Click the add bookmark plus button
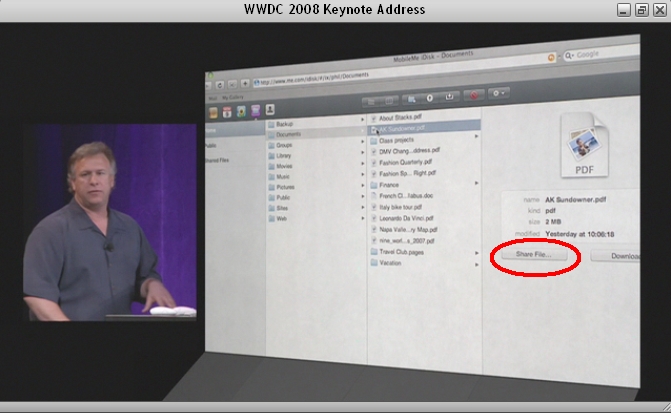 pos(245,83)
